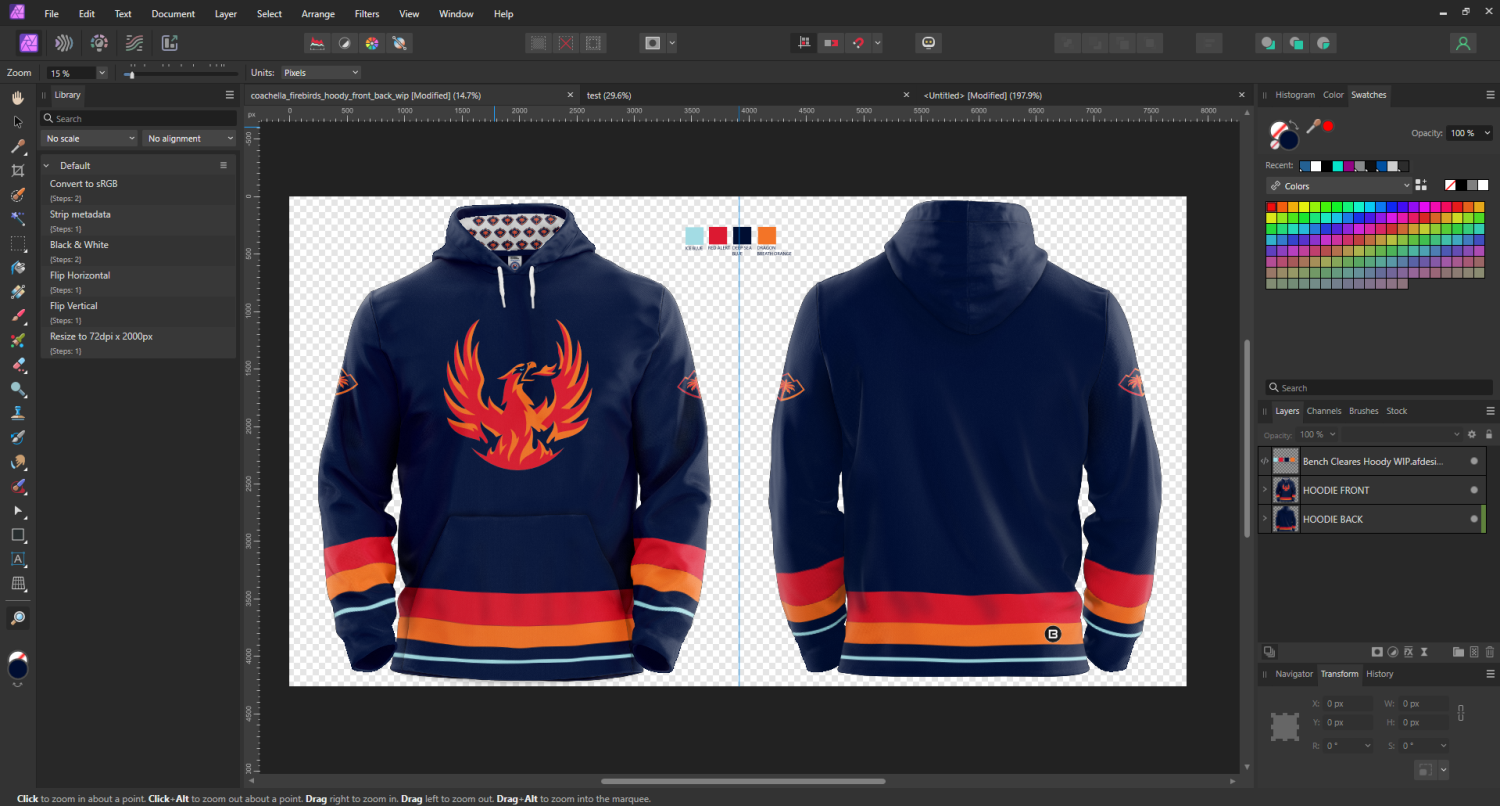Screen dimensions: 1500x806
Task: Select the Crop tool
Action: tap(17, 170)
